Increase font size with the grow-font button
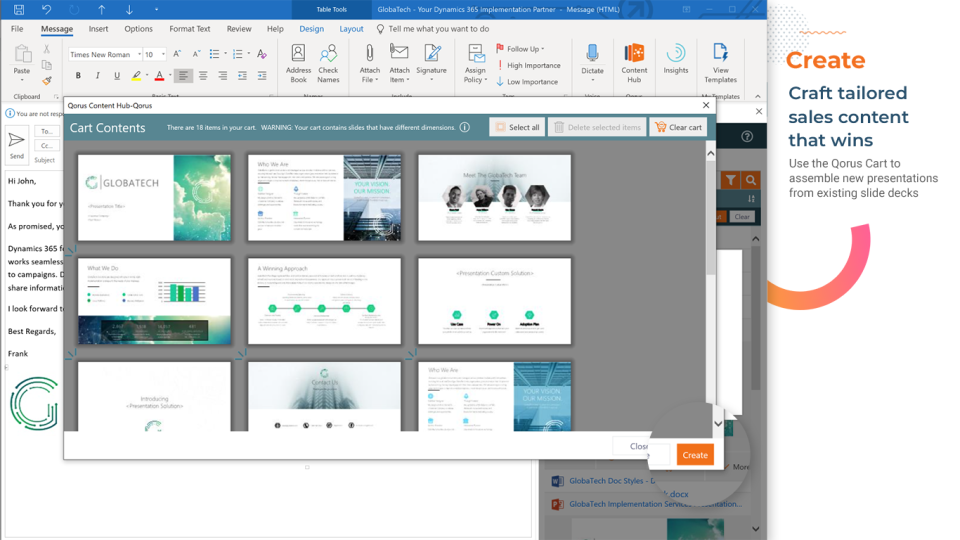Screen dimensions: 960x540 [x=177, y=54]
